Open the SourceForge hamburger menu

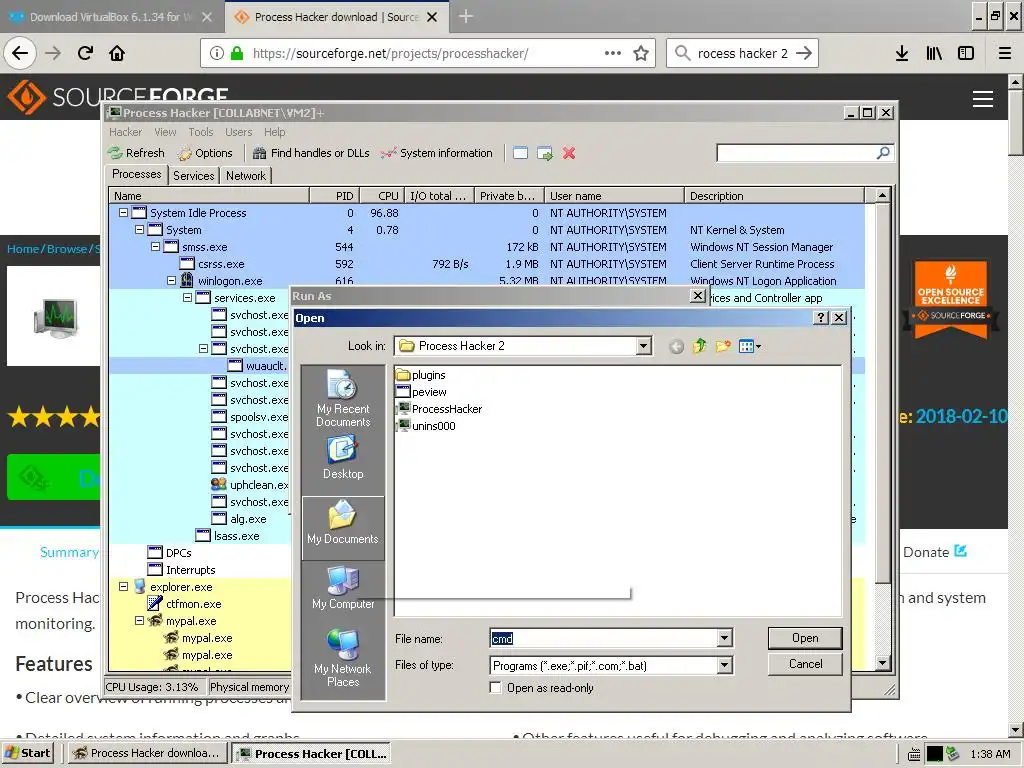click(983, 99)
